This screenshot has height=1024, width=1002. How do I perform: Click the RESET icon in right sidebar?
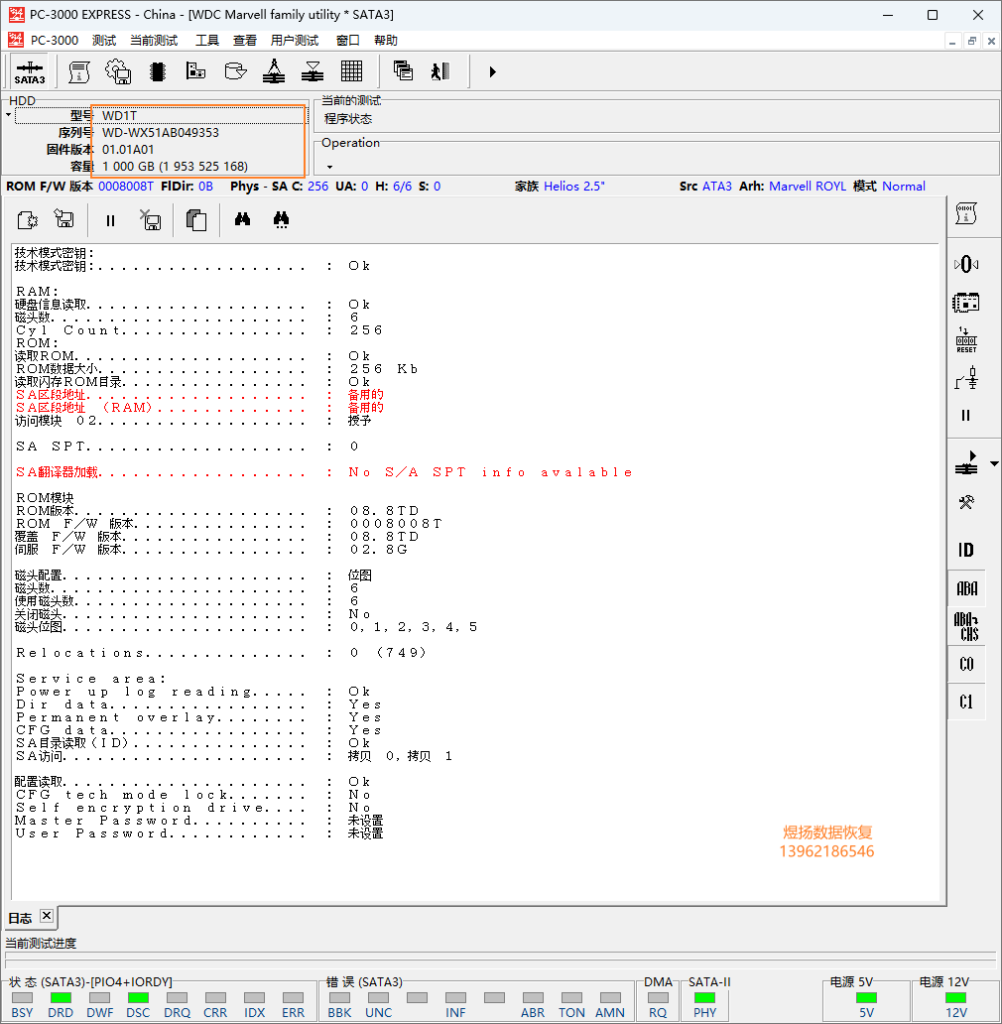pyautogui.click(x=966, y=340)
